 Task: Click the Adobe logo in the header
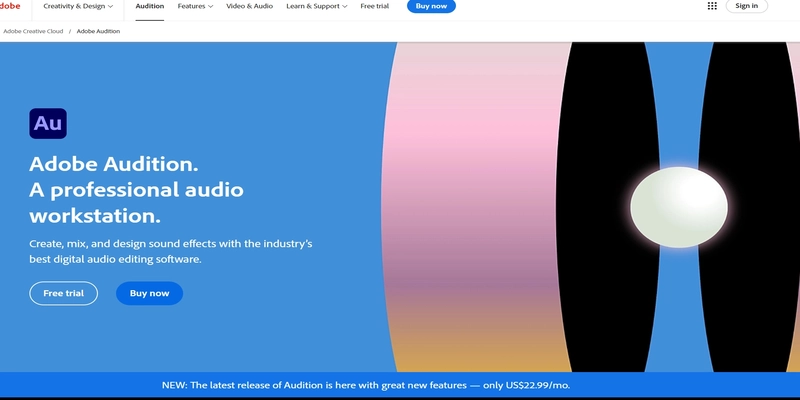9,6
